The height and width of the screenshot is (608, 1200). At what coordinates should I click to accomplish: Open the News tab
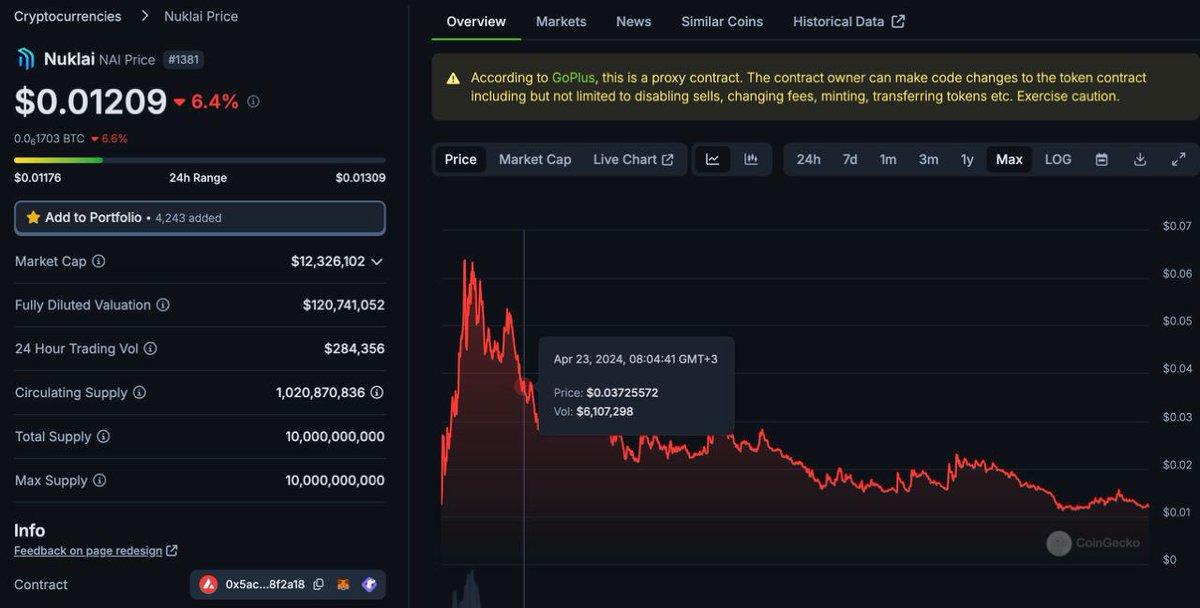tap(633, 21)
